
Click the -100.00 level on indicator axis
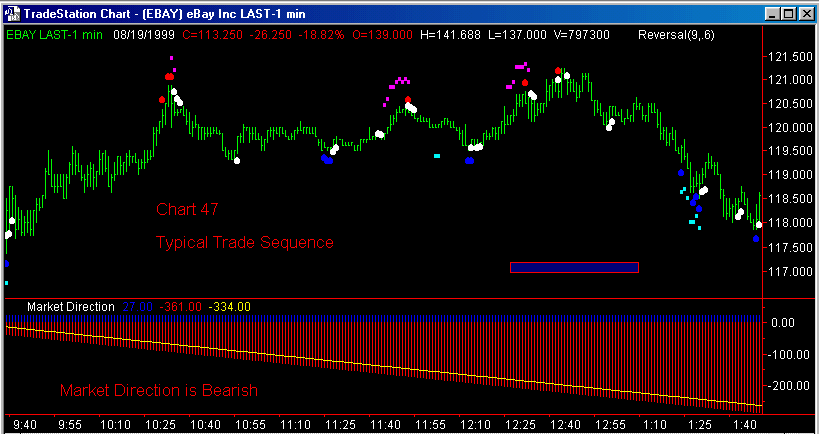coord(787,355)
